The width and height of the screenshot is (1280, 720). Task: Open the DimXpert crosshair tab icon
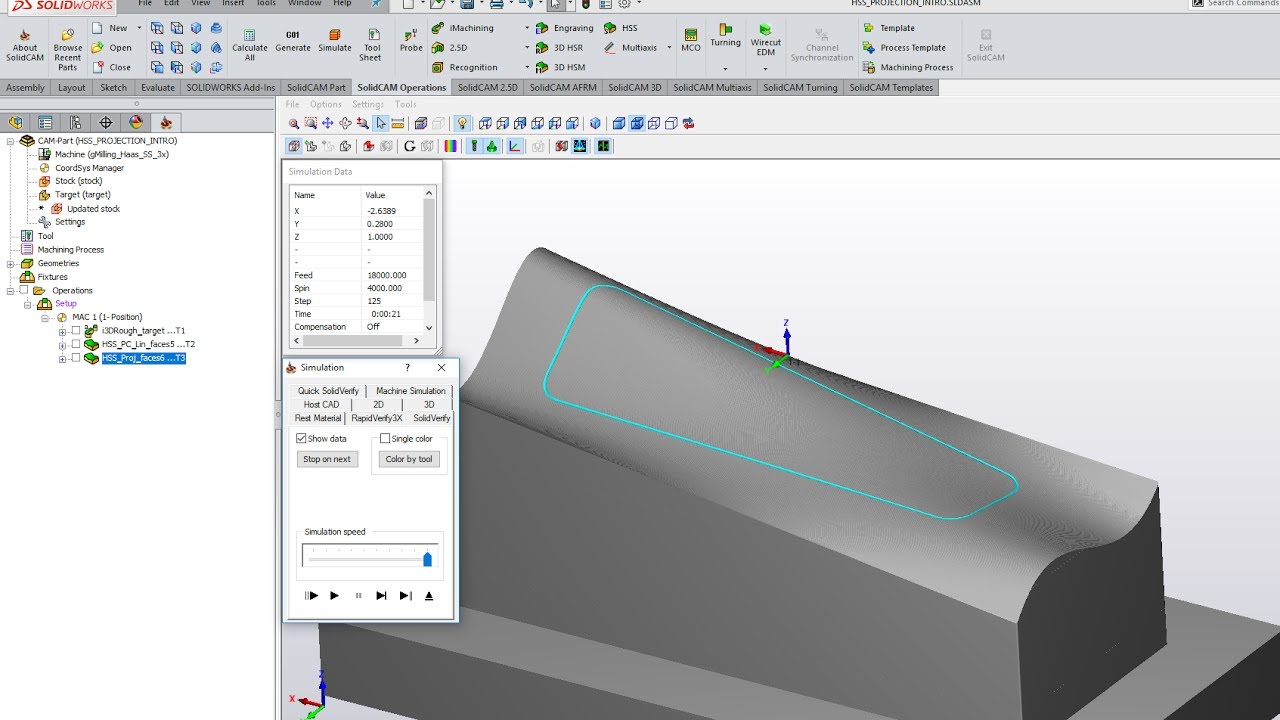point(106,122)
